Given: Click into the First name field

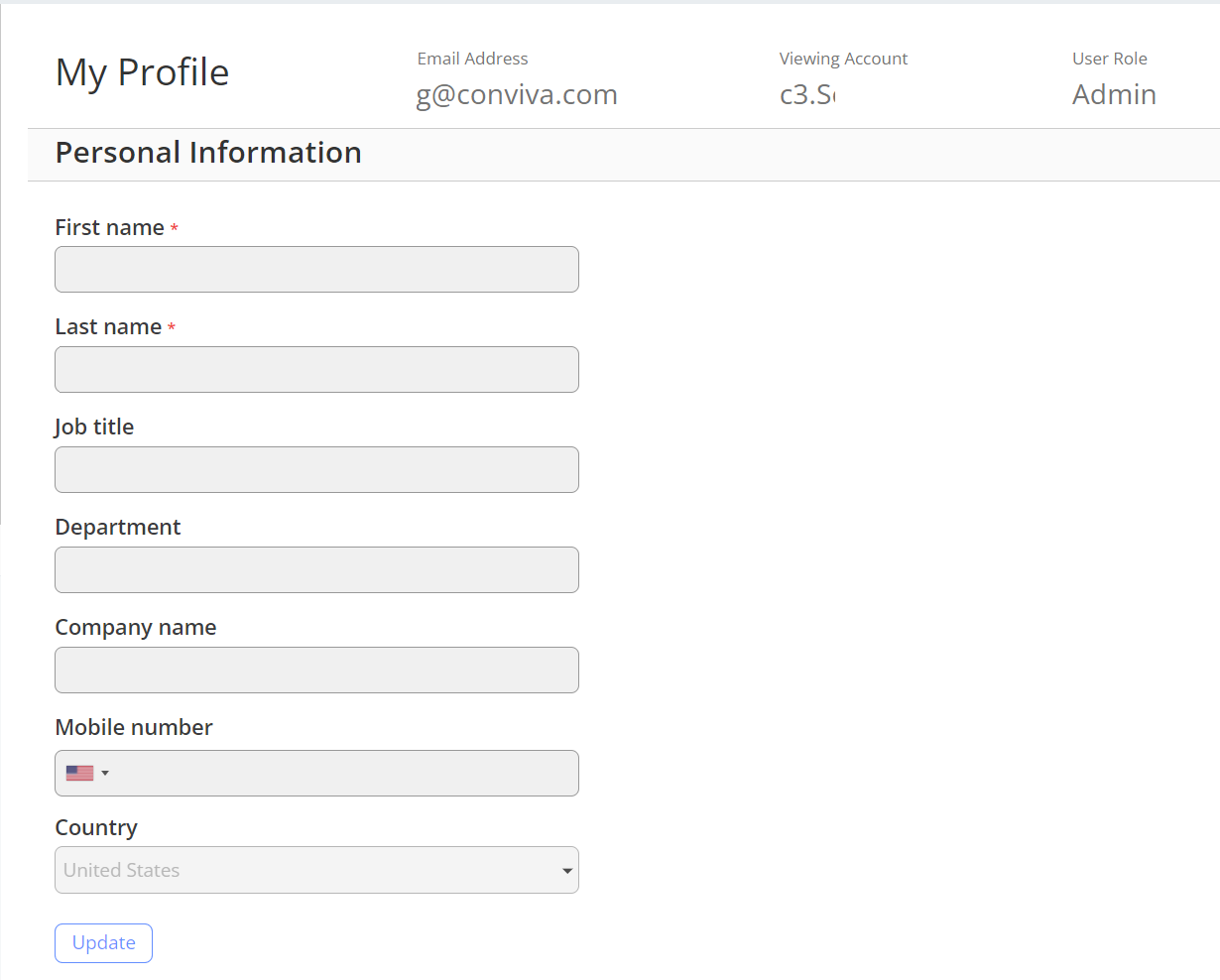Looking at the screenshot, I should (x=316, y=270).
